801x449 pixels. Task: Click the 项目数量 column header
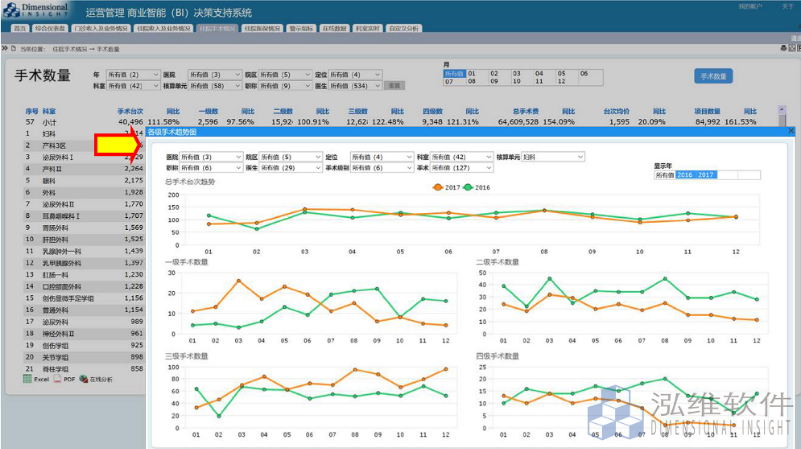pyautogui.click(x=707, y=111)
